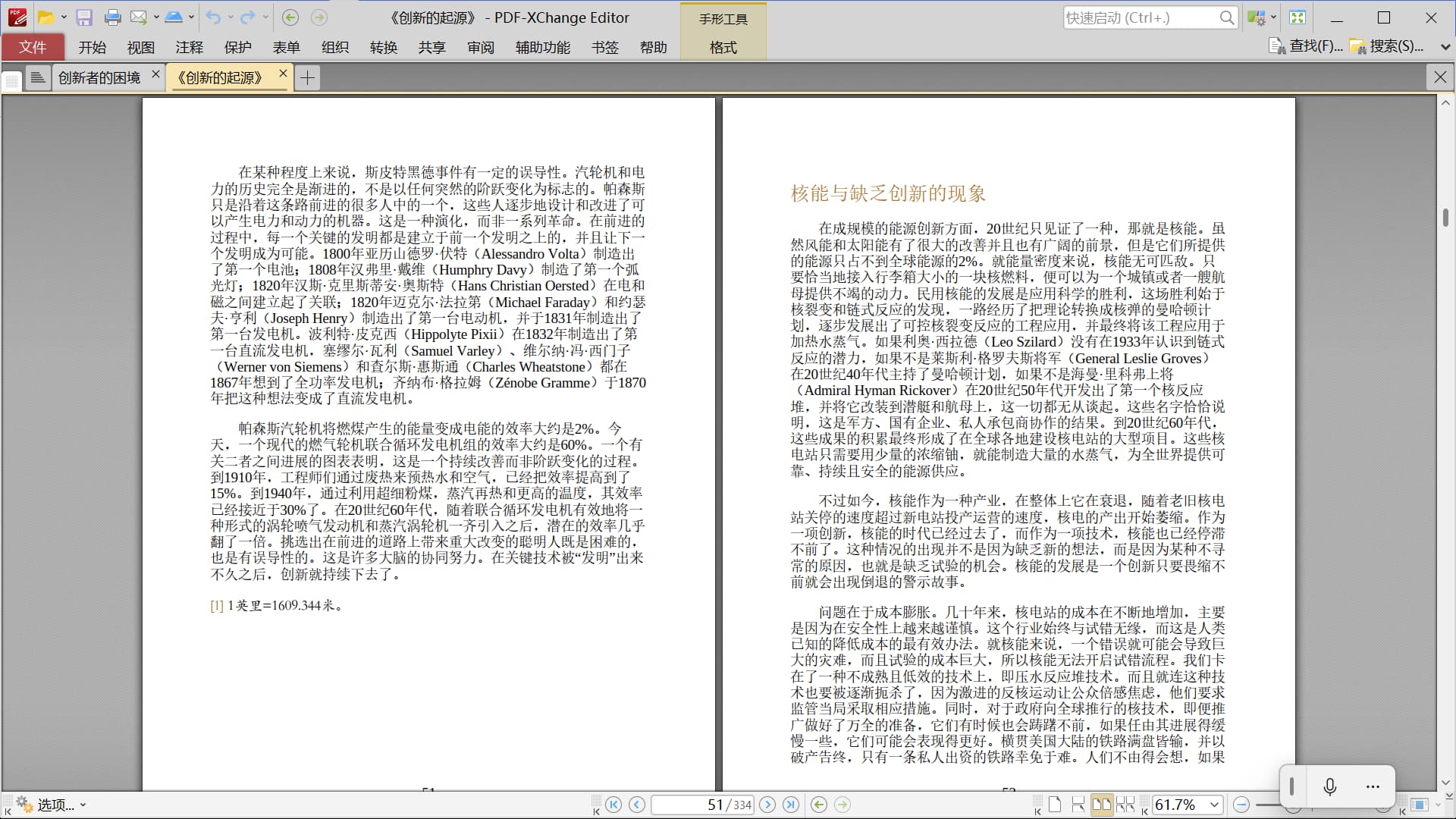1456x819 pixels.
Task: Click the Print icon in toolbar
Action: pyautogui.click(x=112, y=17)
